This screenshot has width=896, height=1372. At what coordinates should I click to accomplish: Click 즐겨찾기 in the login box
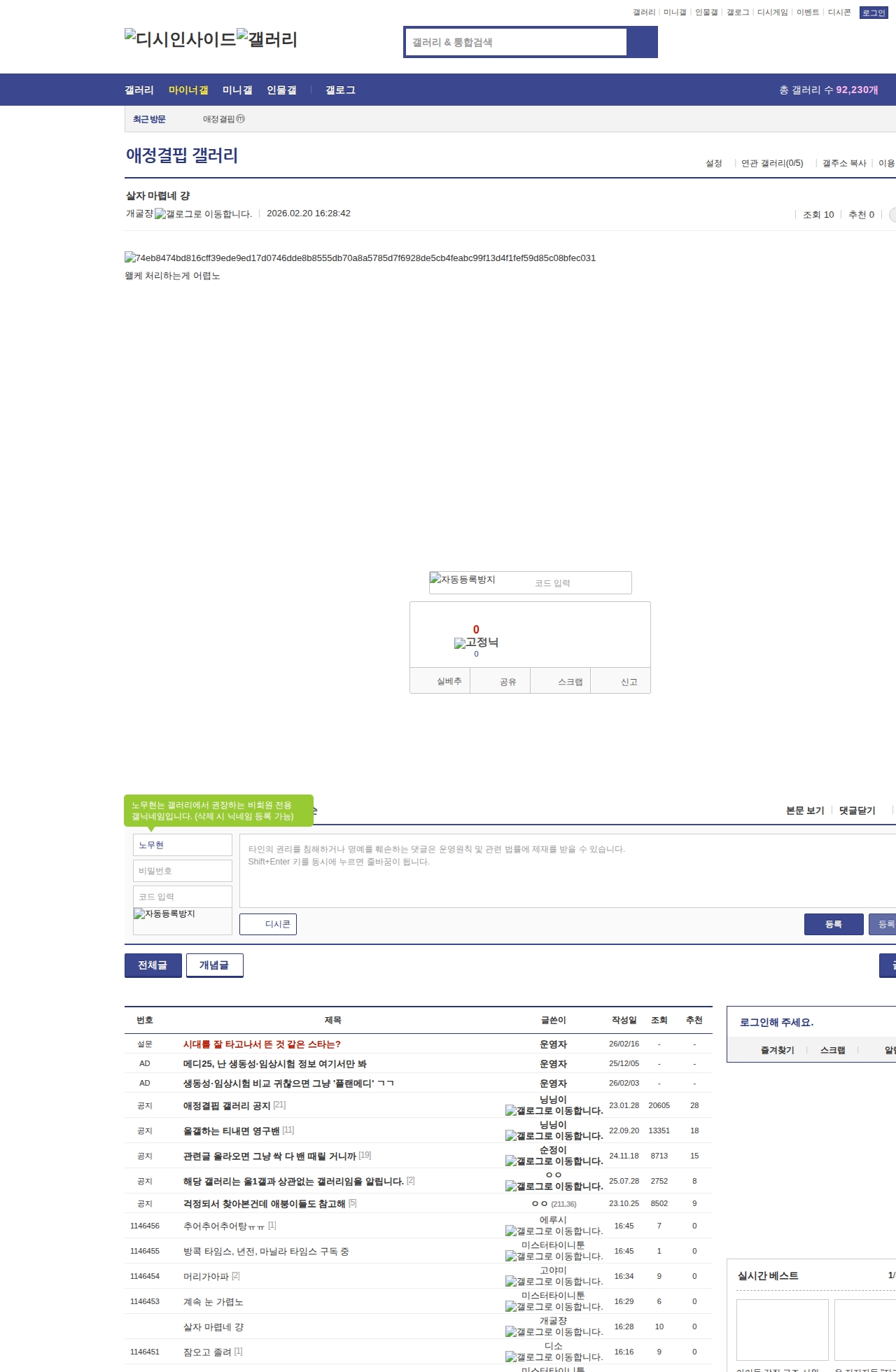pos(778,1050)
